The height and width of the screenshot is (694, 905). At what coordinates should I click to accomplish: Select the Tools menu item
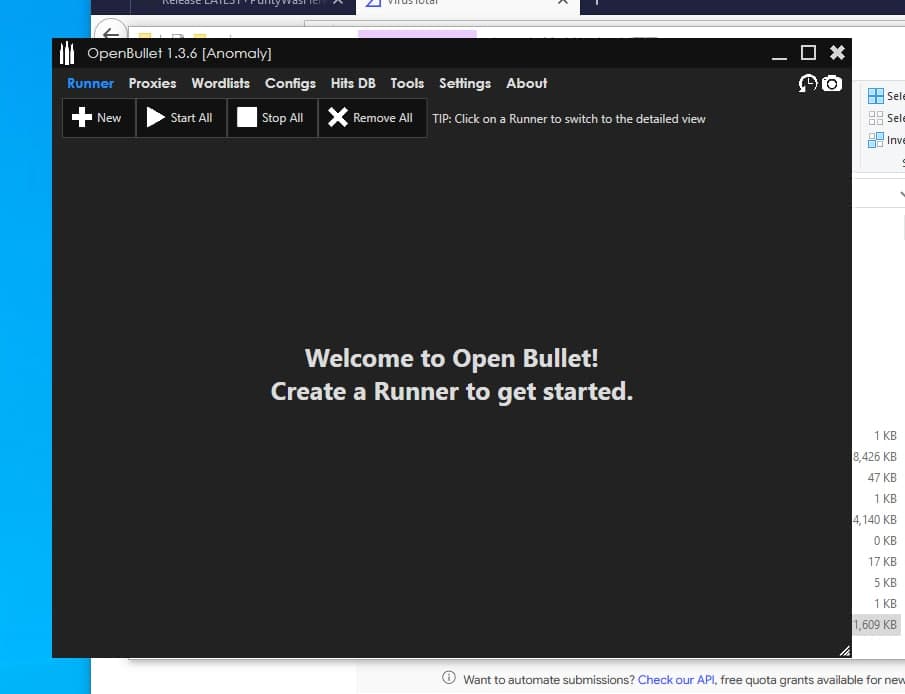407,83
